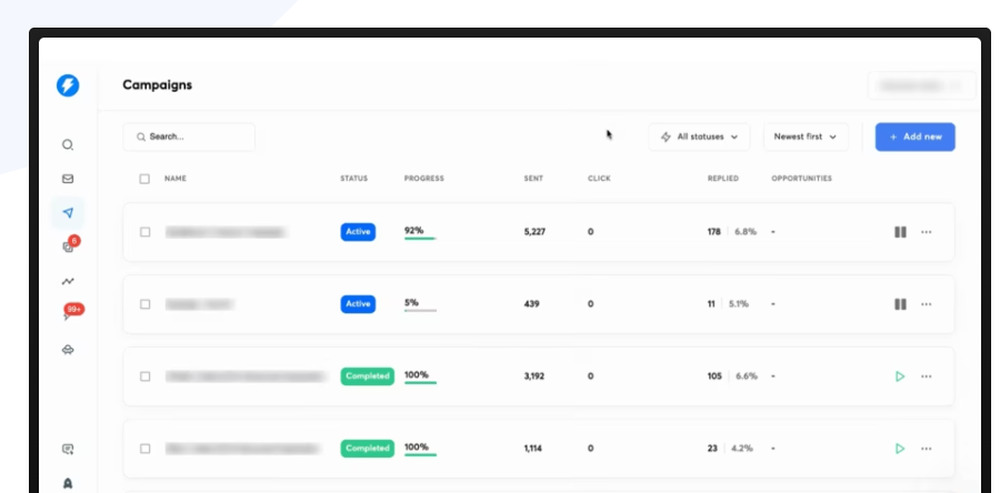
Task: Open more options for 3,192 sent campaign
Action: (x=926, y=376)
